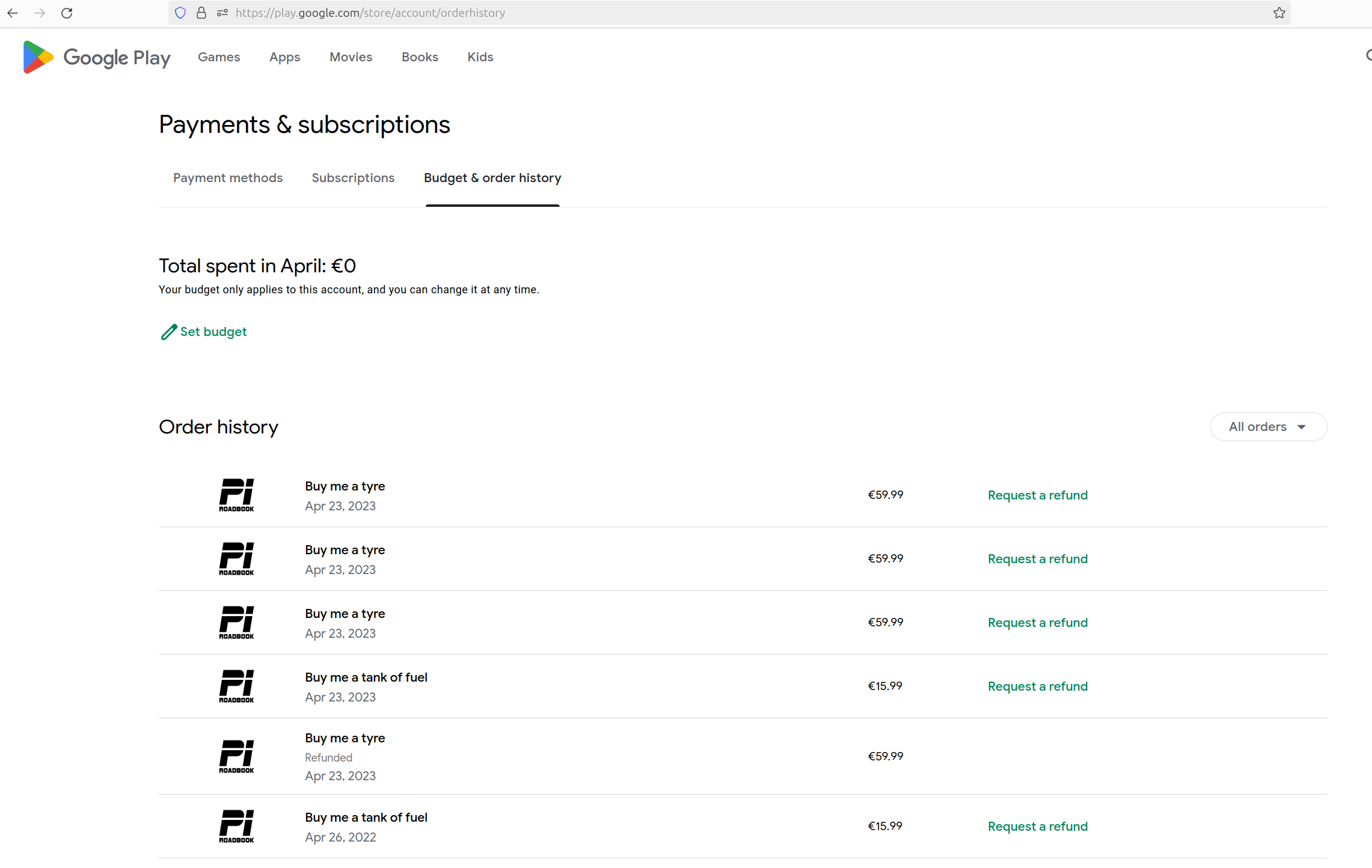This screenshot has width=1372, height=868.
Task: Click Roadbook icon of the third tyre order
Action: (x=236, y=622)
